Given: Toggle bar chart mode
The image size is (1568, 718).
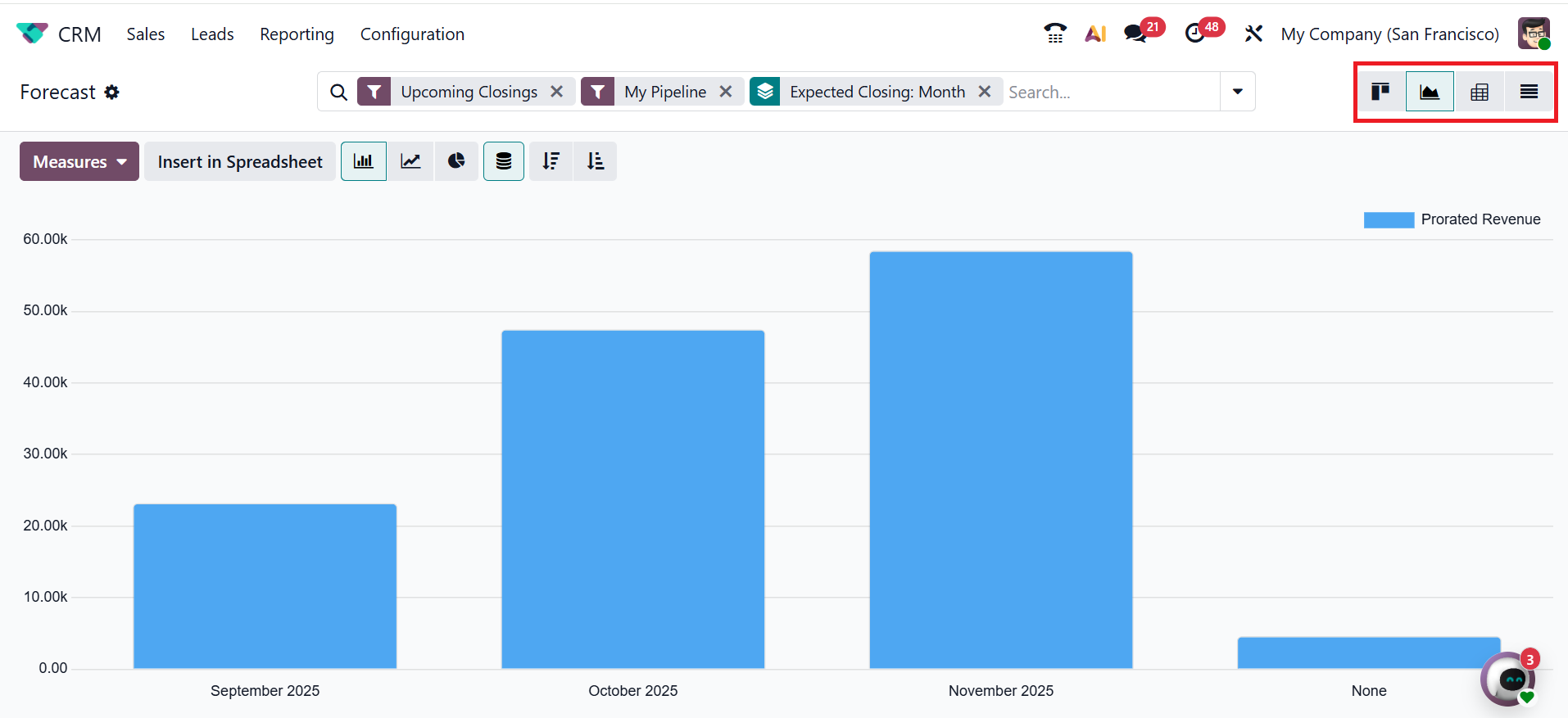Looking at the screenshot, I should (x=364, y=161).
